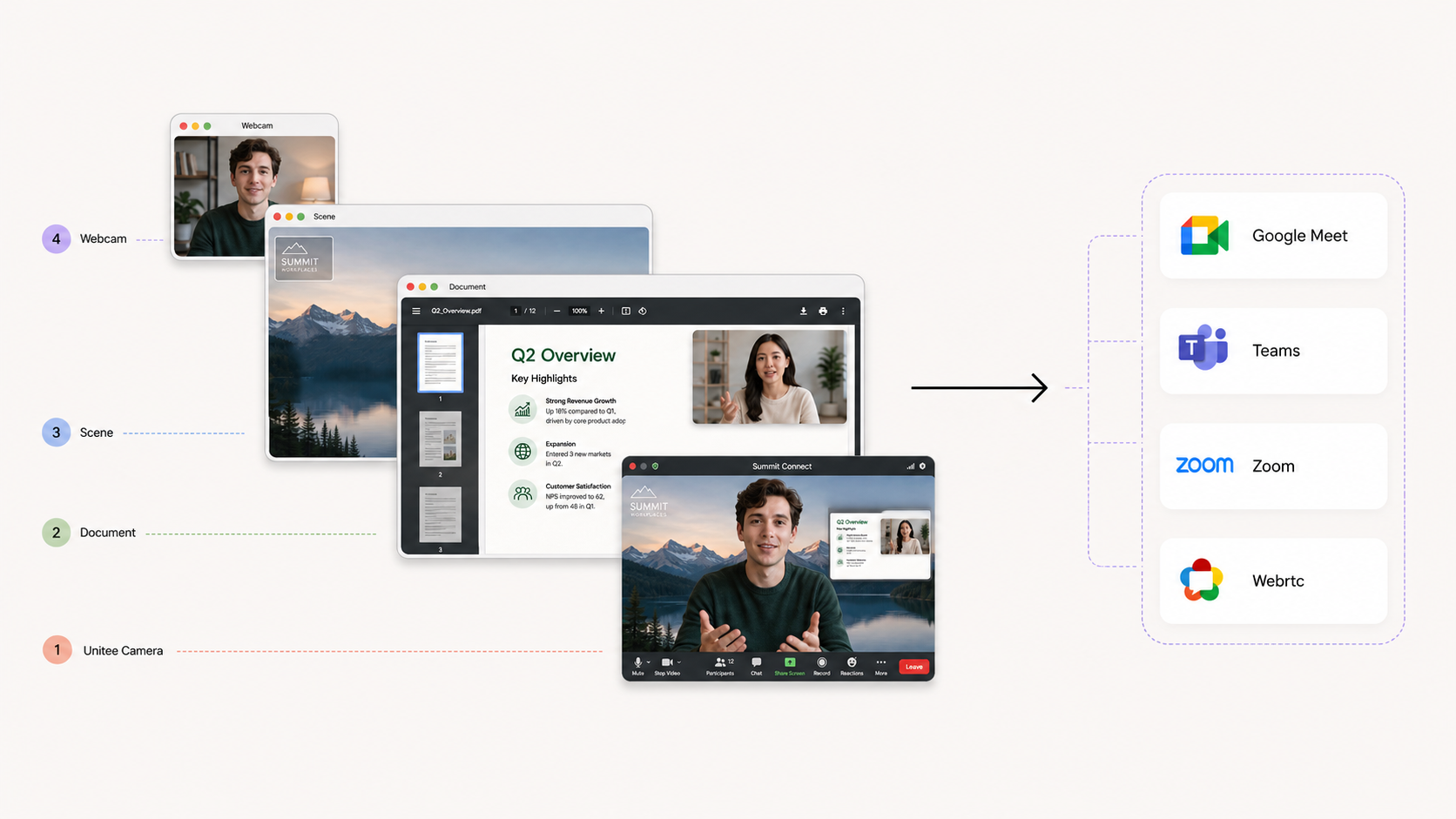This screenshot has width=1456, height=819.
Task: Click the Summit logo in Summit Connect video
Action: coord(649,502)
